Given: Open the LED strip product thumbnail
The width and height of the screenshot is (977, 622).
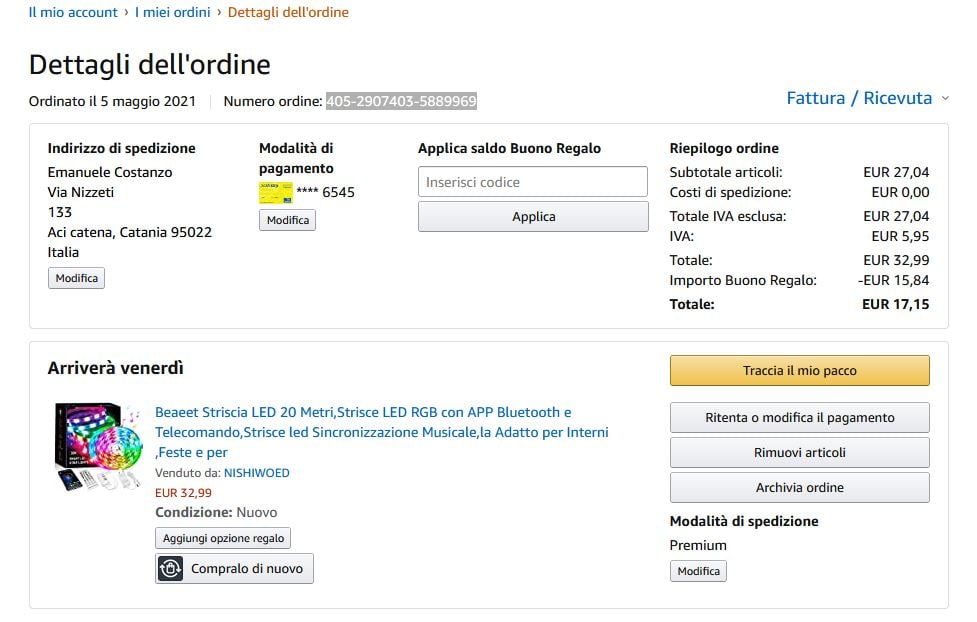Looking at the screenshot, I should point(98,446).
